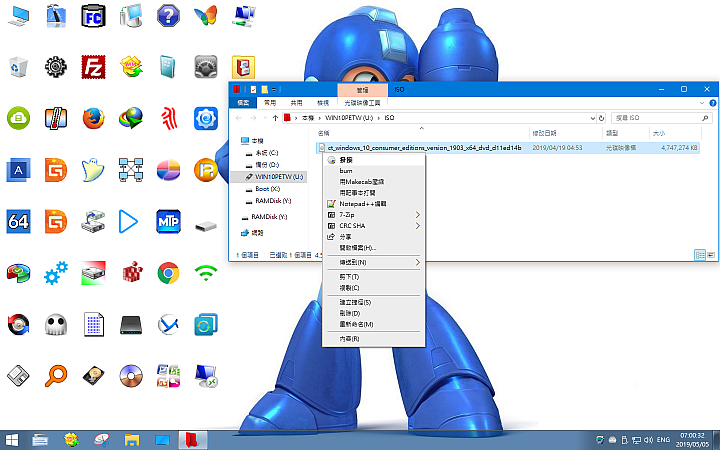Viewport: 720px width, 450px height.
Task: Open the FileZilla desktop icon
Action: click(x=93, y=67)
